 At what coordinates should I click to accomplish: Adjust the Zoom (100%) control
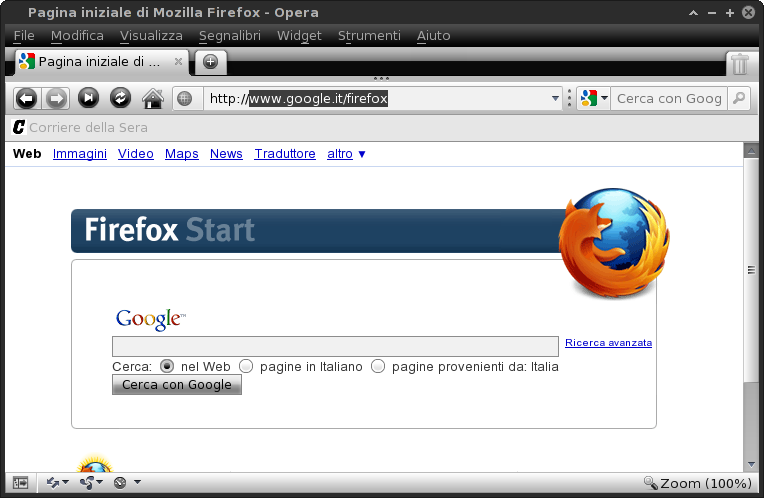pos(698,483)
